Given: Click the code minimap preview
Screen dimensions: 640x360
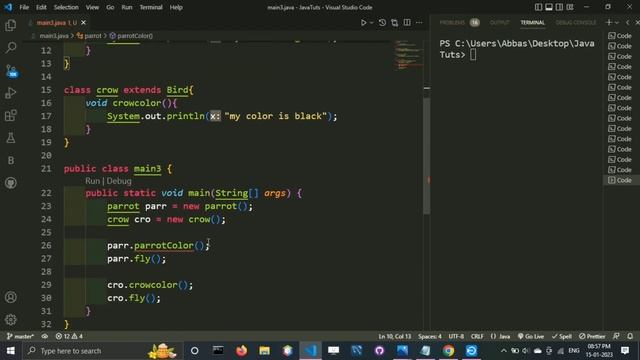Looking at the screenshot, I should click(408, 55).
